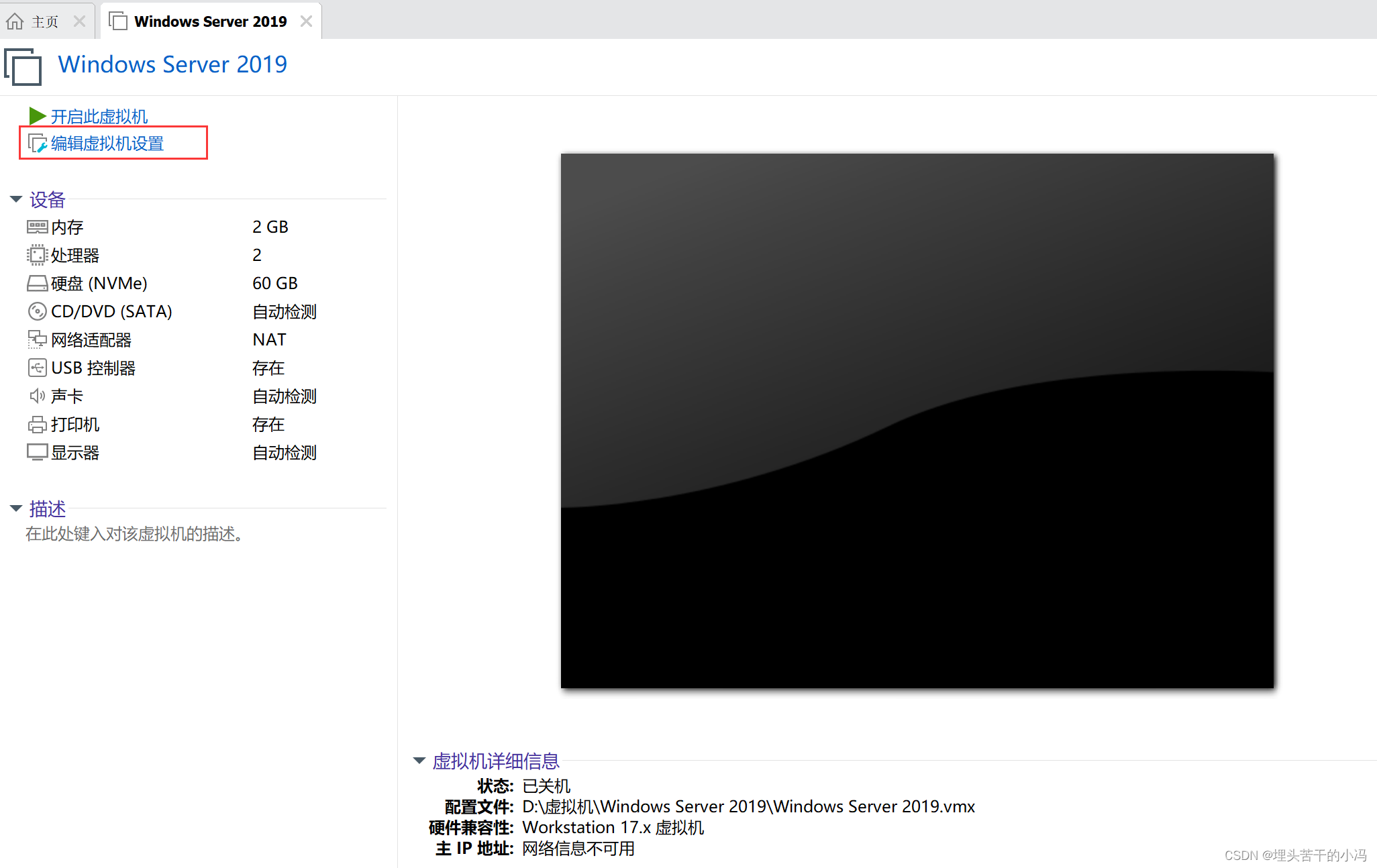Click the display (显示器) monitor icon

pyautogui.click(x=37, y=453)
